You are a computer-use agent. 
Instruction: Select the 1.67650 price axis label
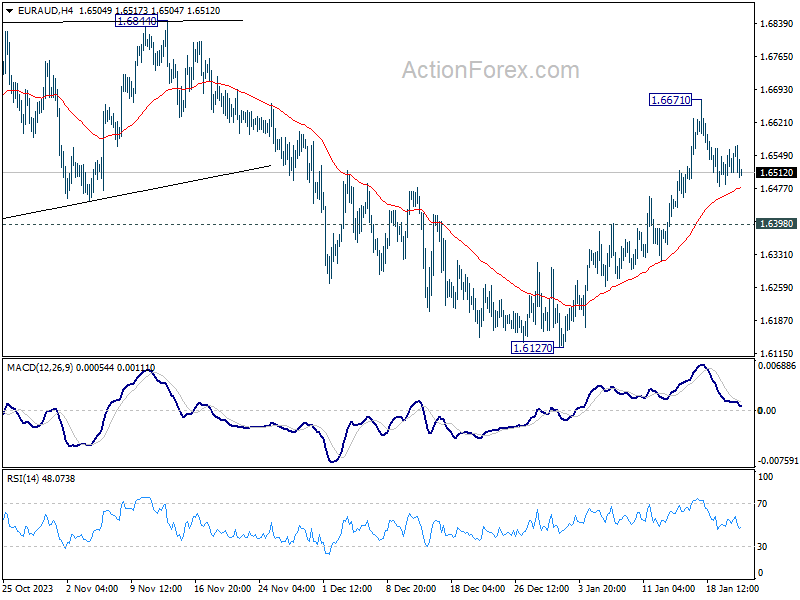[777, 57]
